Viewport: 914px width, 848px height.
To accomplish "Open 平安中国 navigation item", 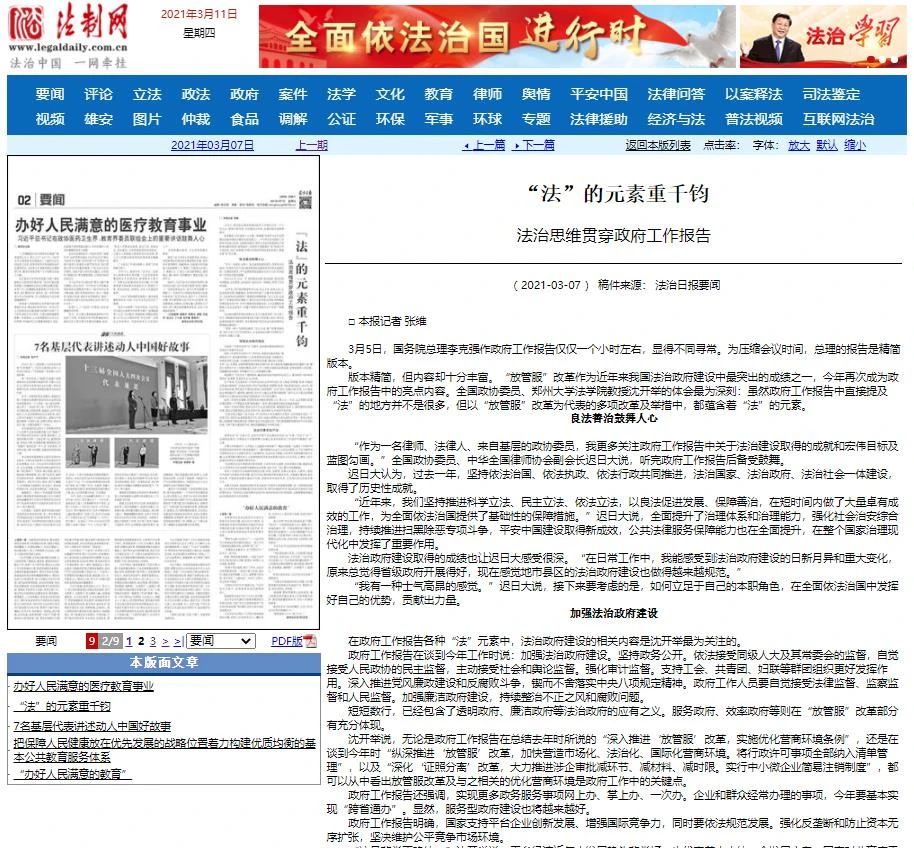I will click(x=599, y=94).
